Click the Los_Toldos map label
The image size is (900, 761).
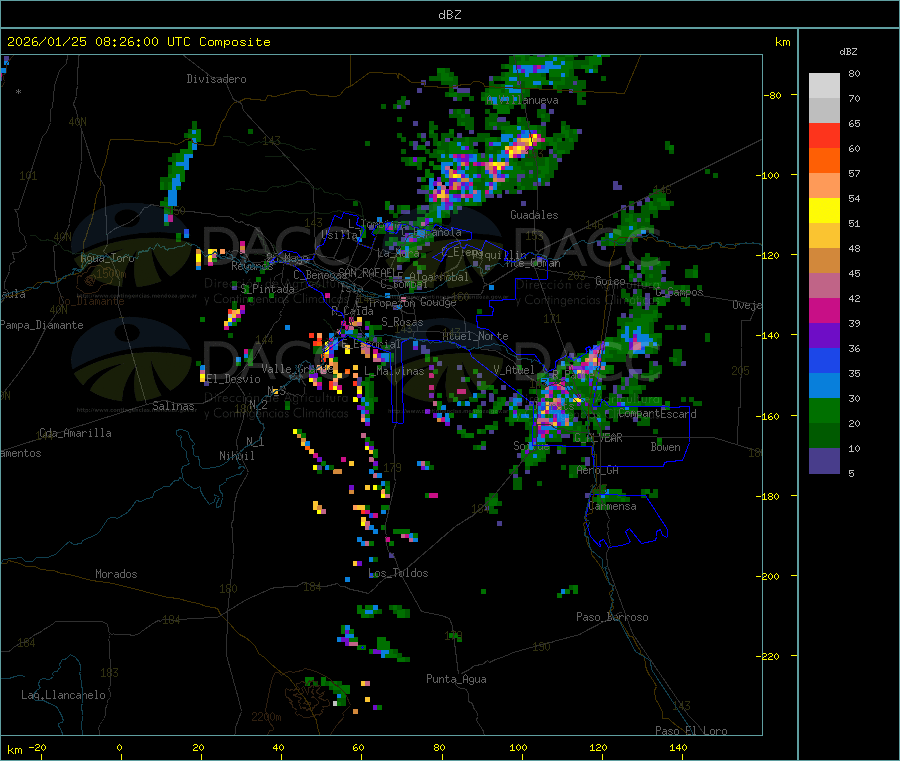coord(398,573)
